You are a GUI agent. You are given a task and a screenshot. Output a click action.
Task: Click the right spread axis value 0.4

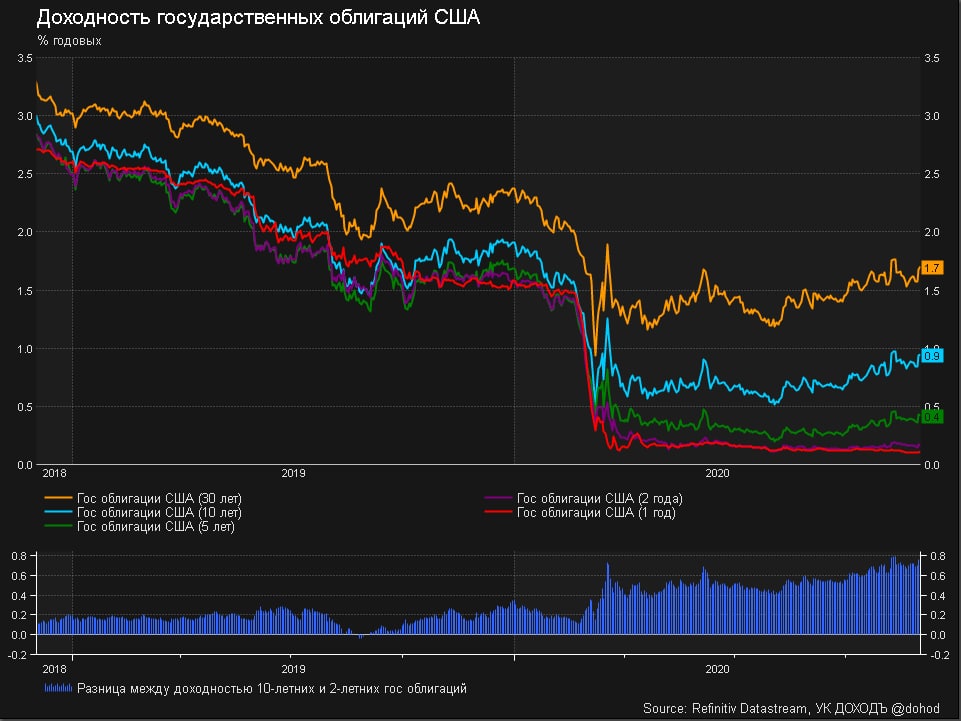[938, 596]
